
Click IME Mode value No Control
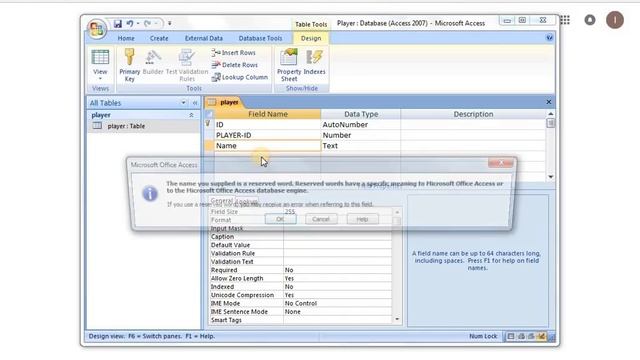pos(338,304)
